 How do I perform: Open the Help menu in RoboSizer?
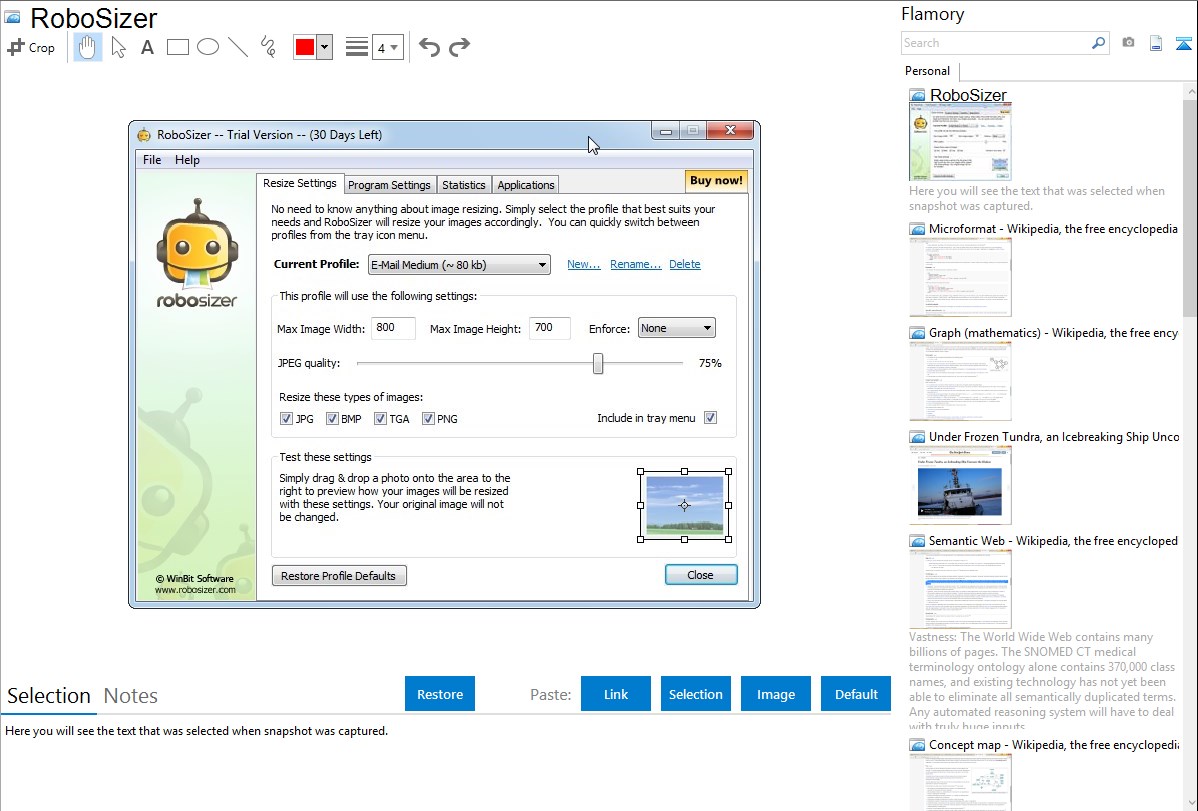(x=187, y=160)
